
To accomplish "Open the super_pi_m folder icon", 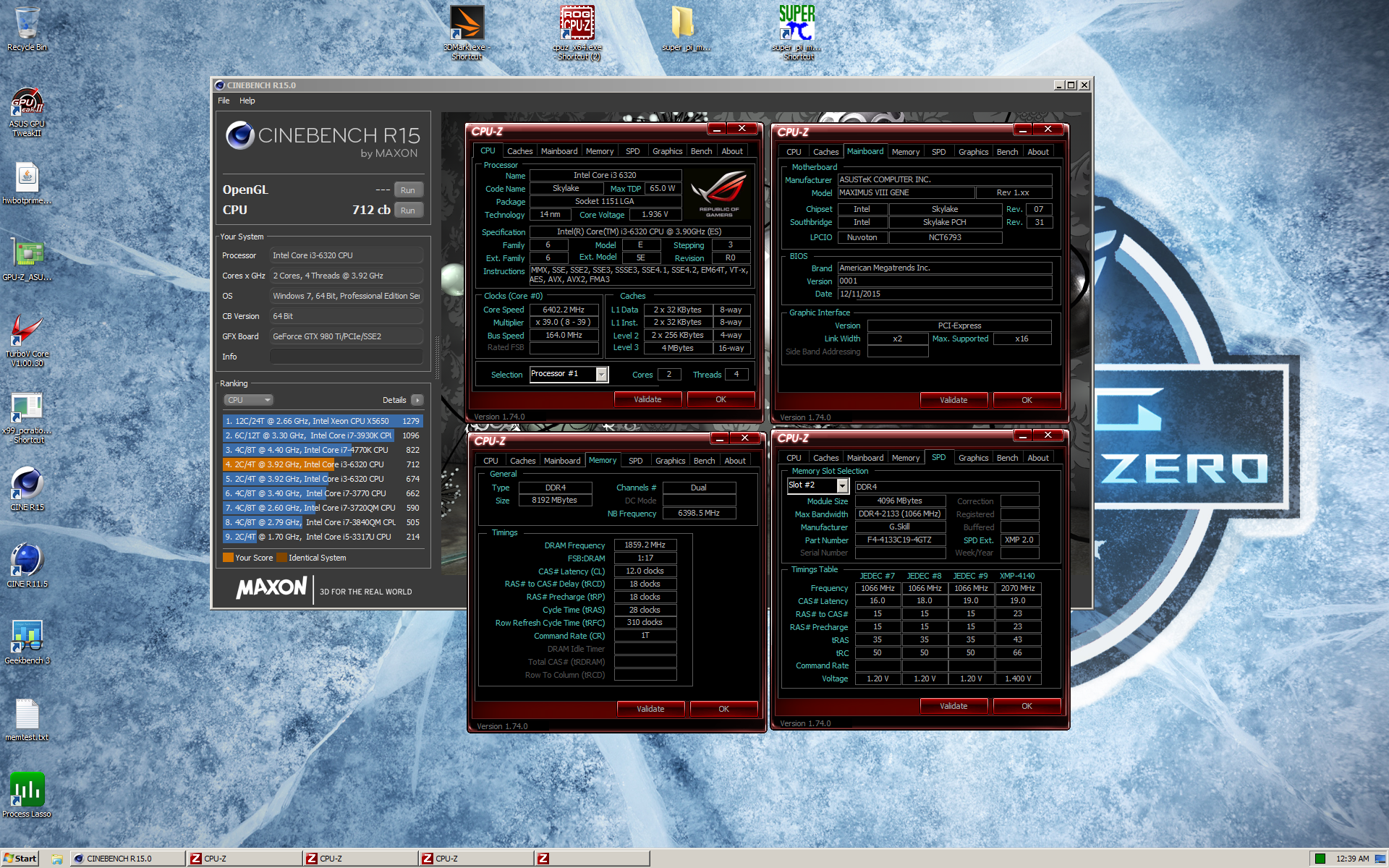I will pyautogui.click(x=685, y=29).
